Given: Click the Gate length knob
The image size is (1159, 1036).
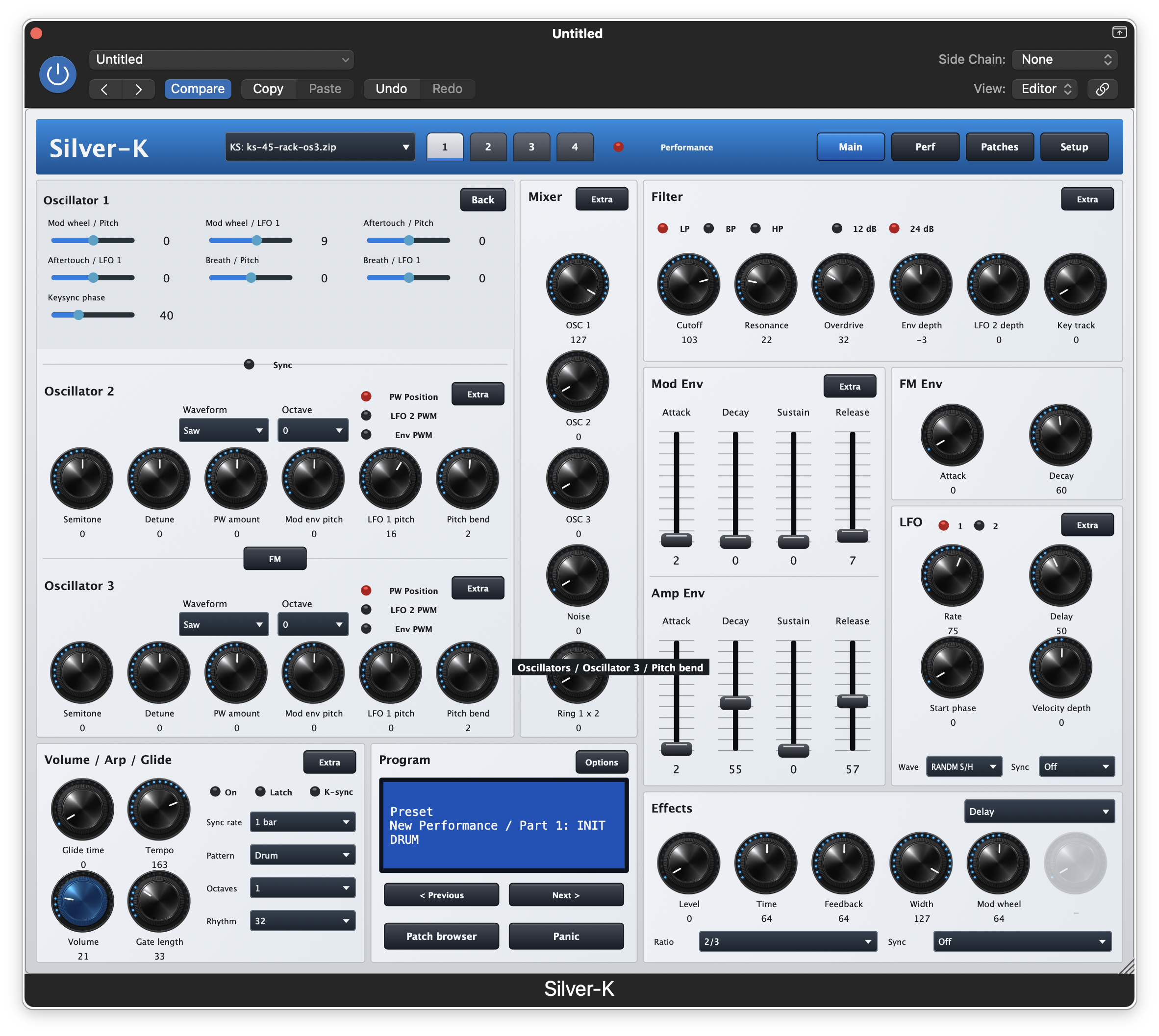Looking at the screenshot, I should click(x=159, y=901).
